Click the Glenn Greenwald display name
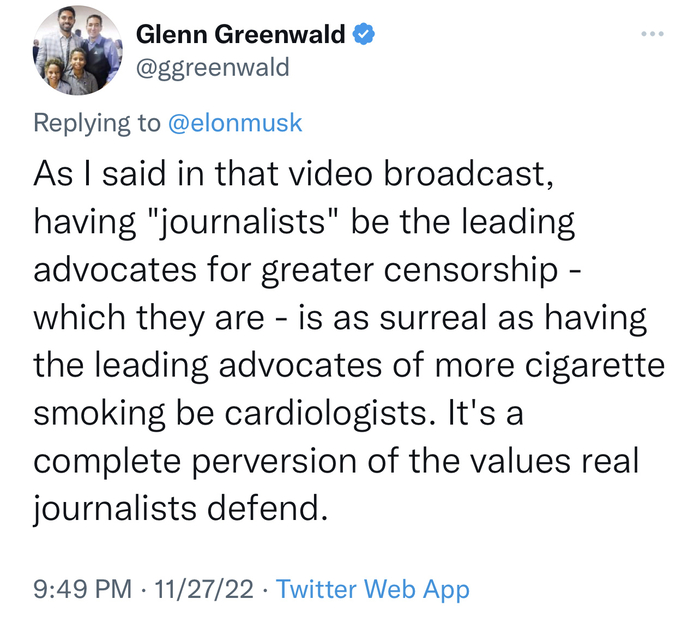Image resolution: width=700 pixels, height=623 pixels. tap(240, 34)
